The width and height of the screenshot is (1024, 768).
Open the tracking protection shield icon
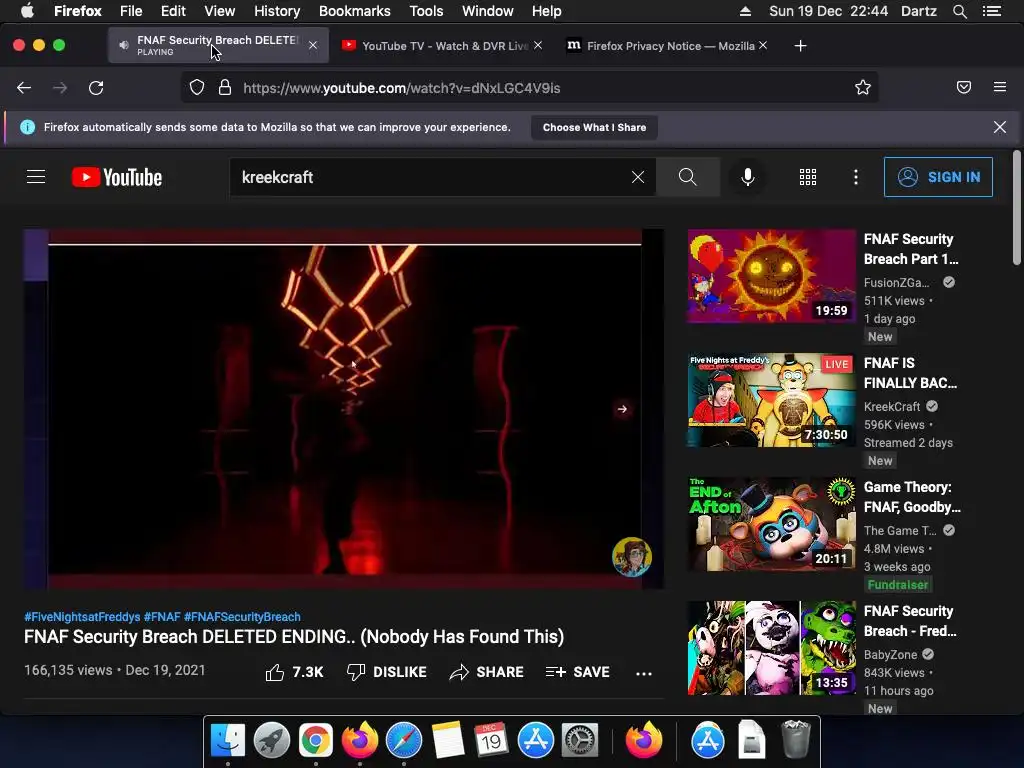tap(197, 88)
